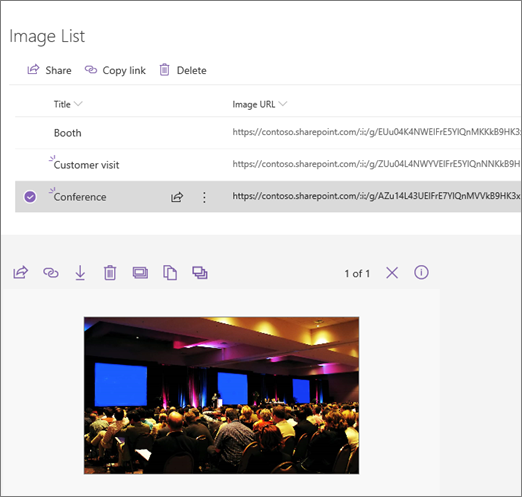Delete the previewed image via trash icon
Screen dimensions: 522x497
click(110, 273)
